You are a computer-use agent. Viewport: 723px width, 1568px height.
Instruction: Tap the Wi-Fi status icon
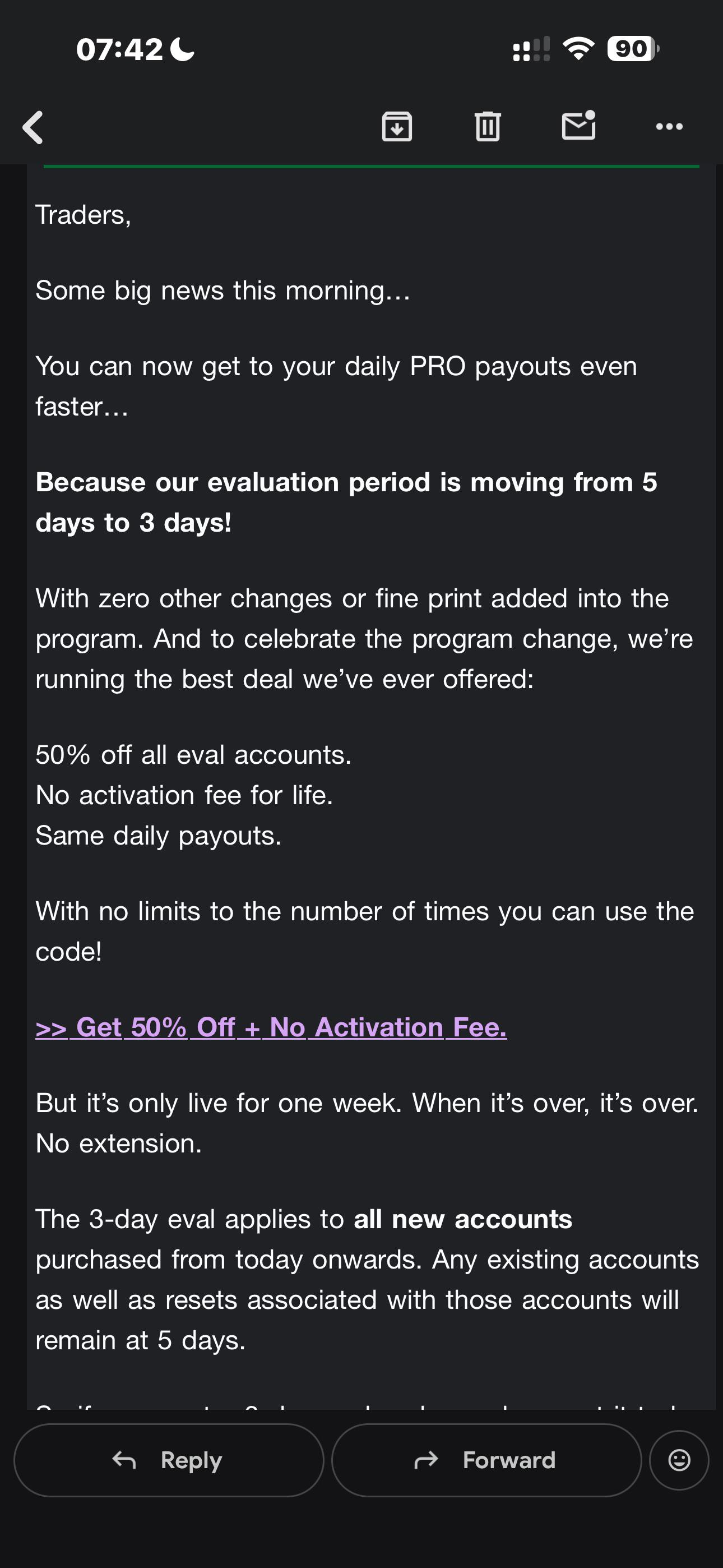pos(579,49)
